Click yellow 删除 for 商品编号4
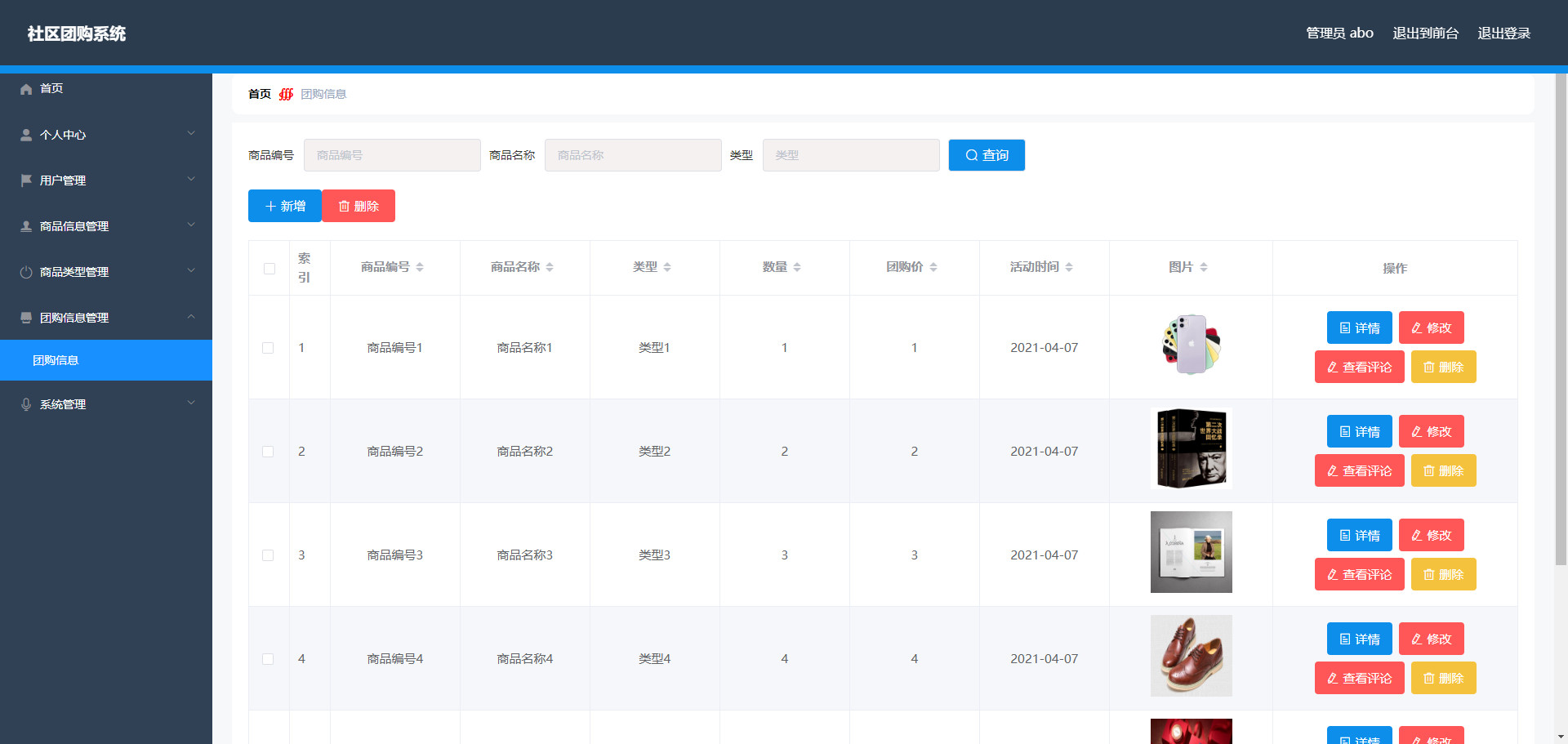The width and height of the screenshot is (1568, 744). 1444,678
